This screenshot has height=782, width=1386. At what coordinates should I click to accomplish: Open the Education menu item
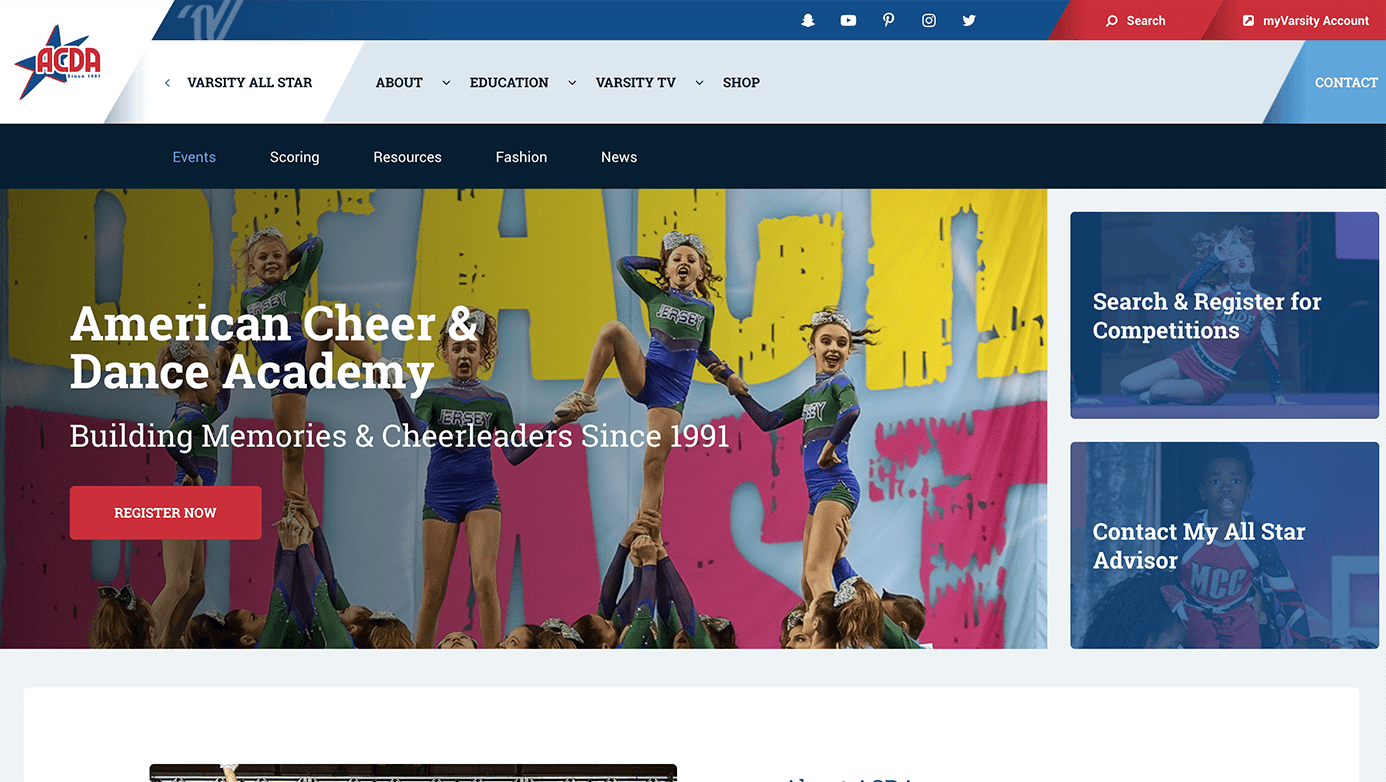509,83
